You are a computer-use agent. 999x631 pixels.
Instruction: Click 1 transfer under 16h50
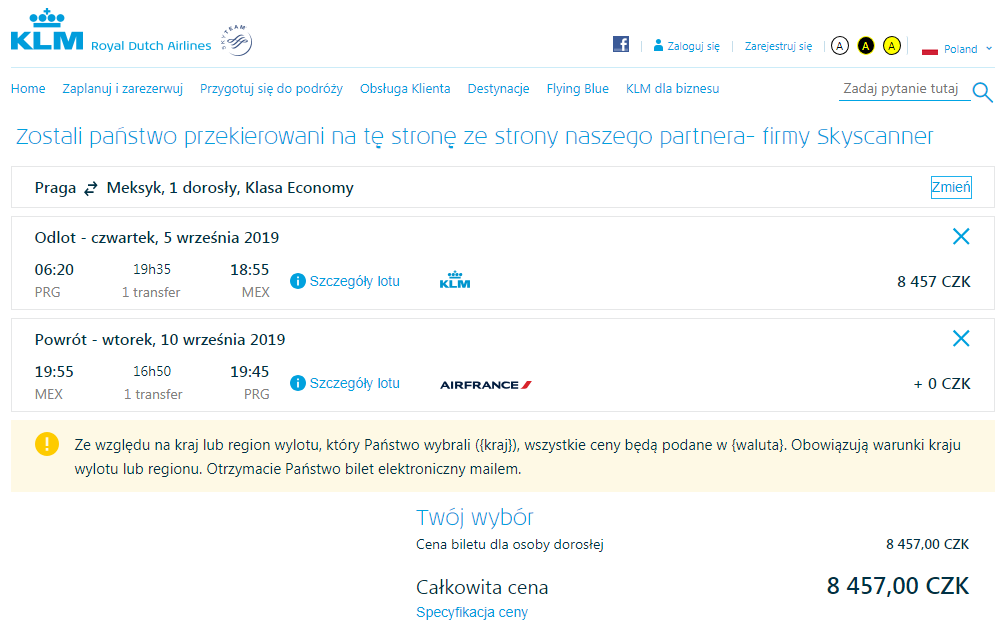pos(153,395)
